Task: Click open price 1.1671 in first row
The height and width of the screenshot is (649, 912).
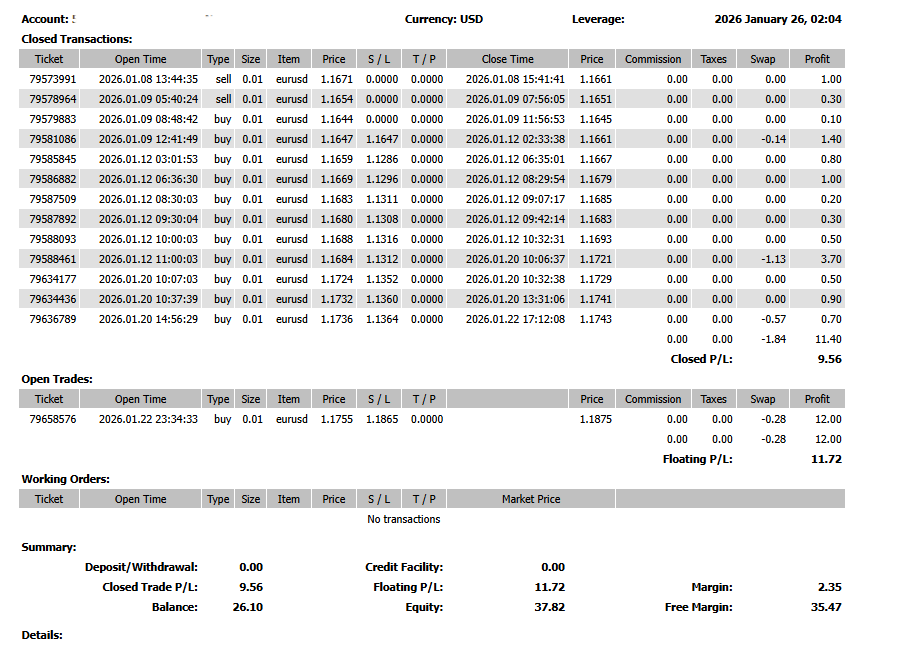Action: point(337,79)
